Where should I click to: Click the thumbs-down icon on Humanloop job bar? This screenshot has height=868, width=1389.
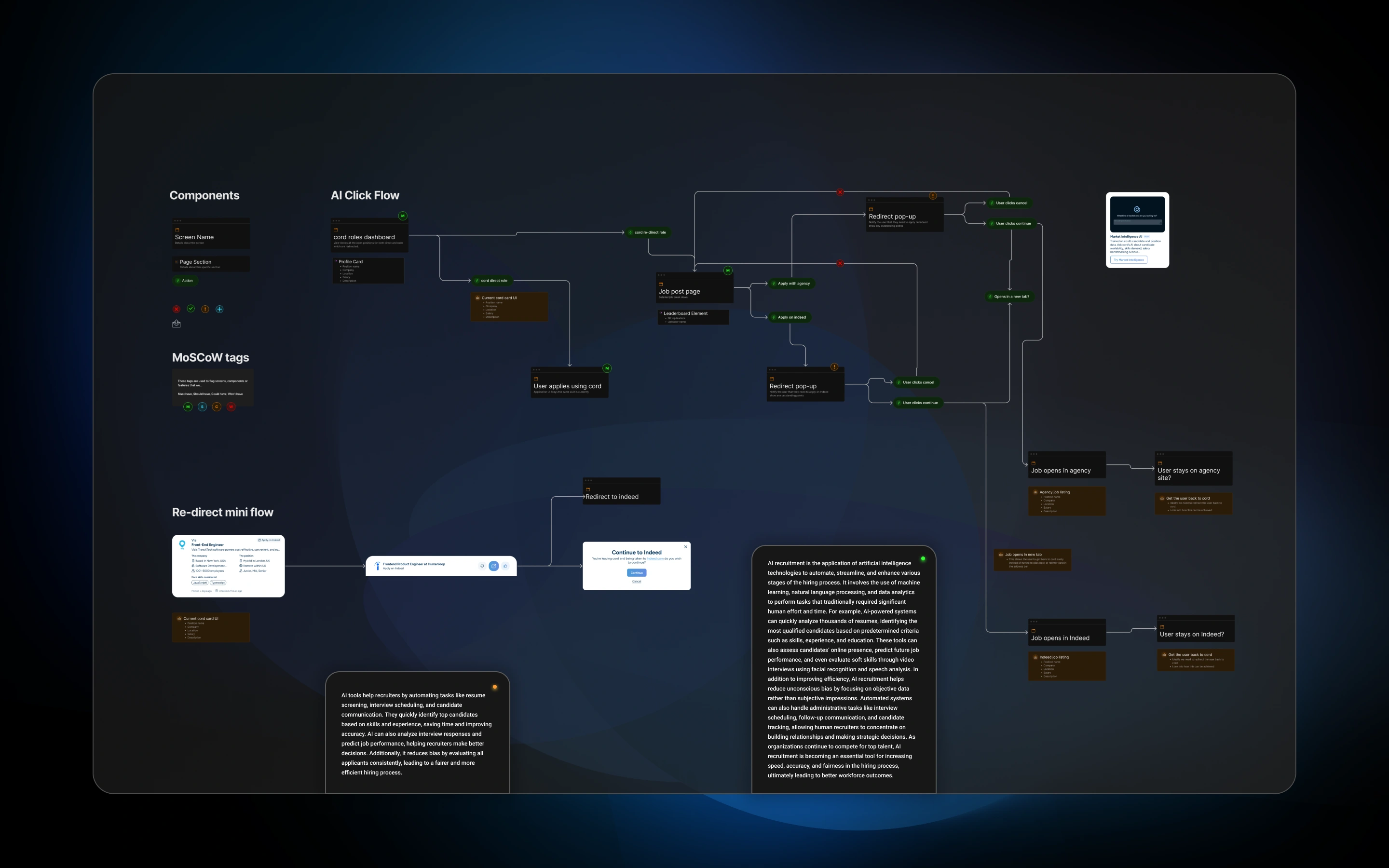point(482,566)
